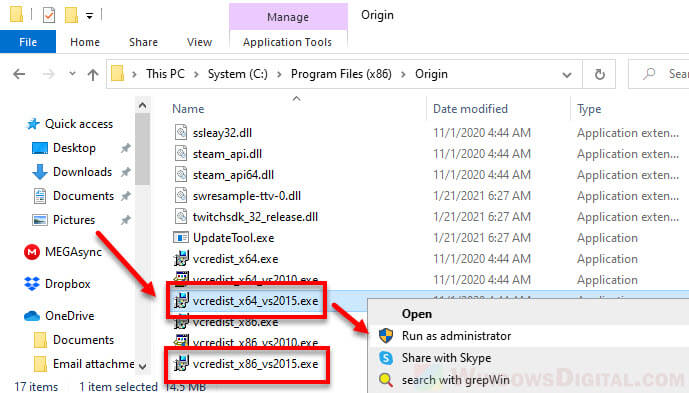
Task: Go up one folder level
Action: click(x=93, y=74)
